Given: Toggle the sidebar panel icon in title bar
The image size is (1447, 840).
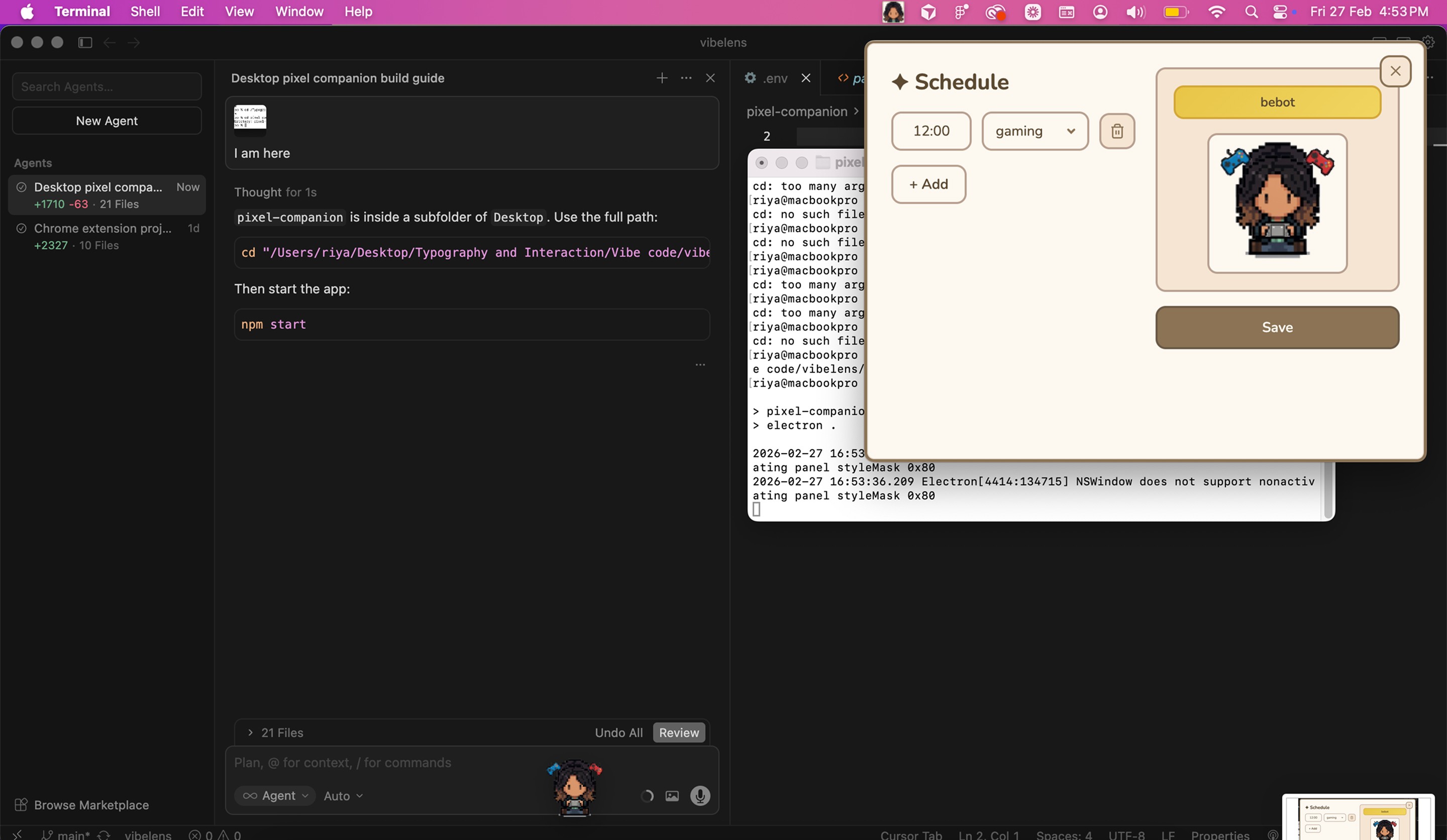Looking at the screenshot, I should click(x=85, y=43).
